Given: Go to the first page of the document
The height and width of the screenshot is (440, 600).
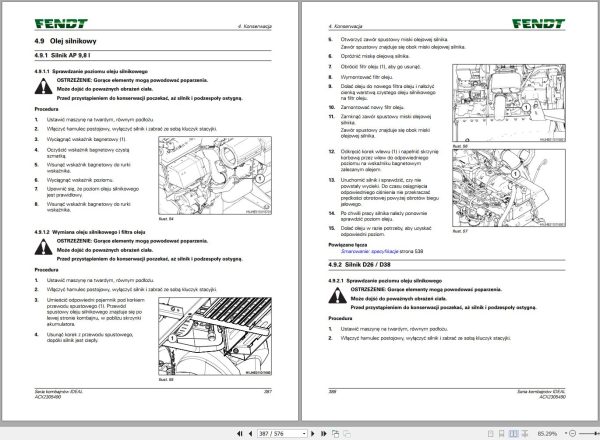Looking at the screenshot, I should (240, 433).
